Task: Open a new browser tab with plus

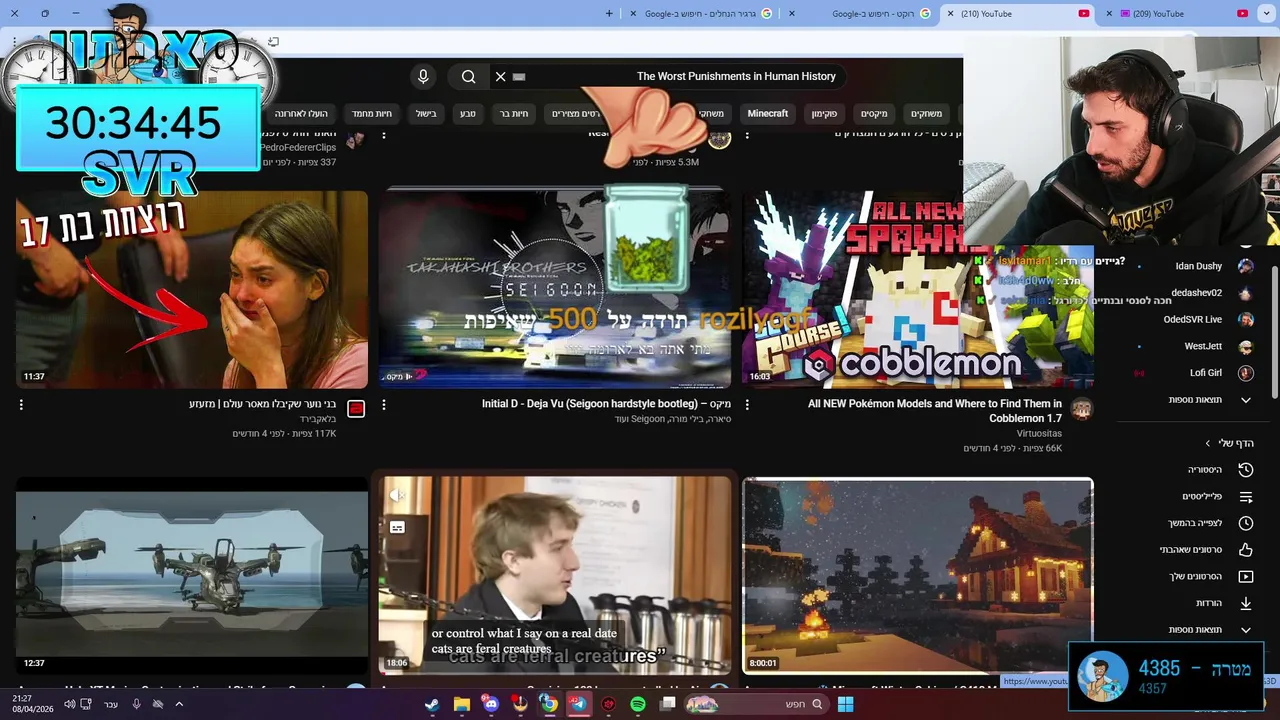Action: click(609, 14)
